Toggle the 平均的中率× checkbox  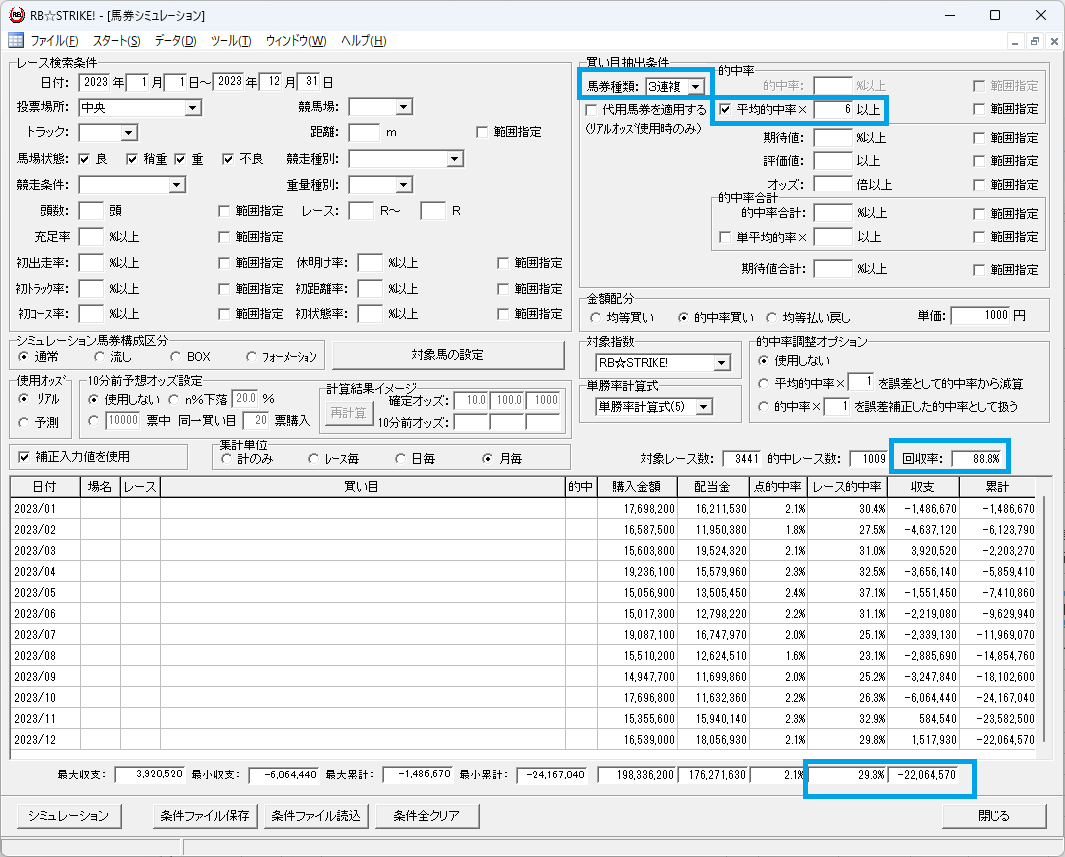[x=725, y=109]
